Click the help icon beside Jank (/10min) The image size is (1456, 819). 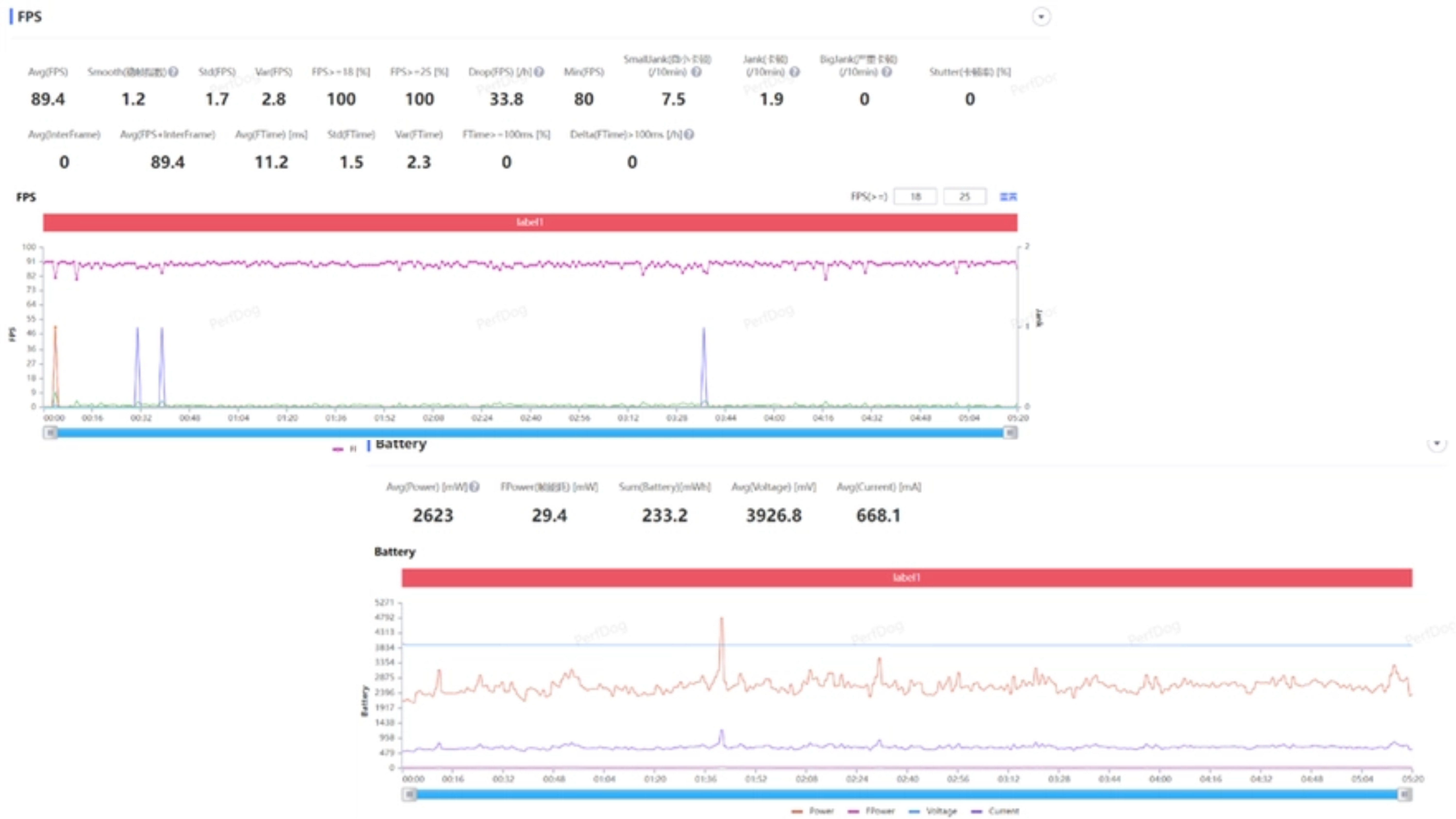[x=794, y=72]
